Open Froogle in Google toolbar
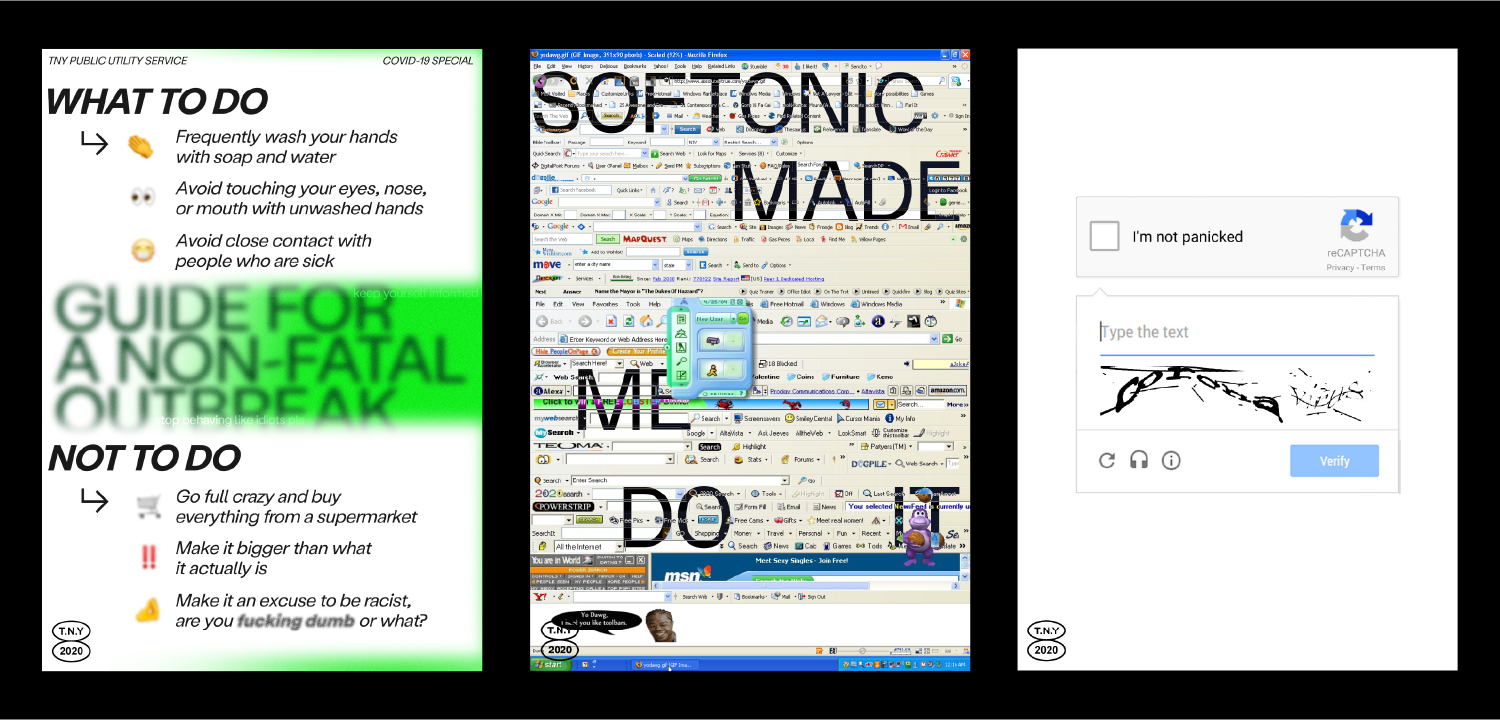 [822, 227]
